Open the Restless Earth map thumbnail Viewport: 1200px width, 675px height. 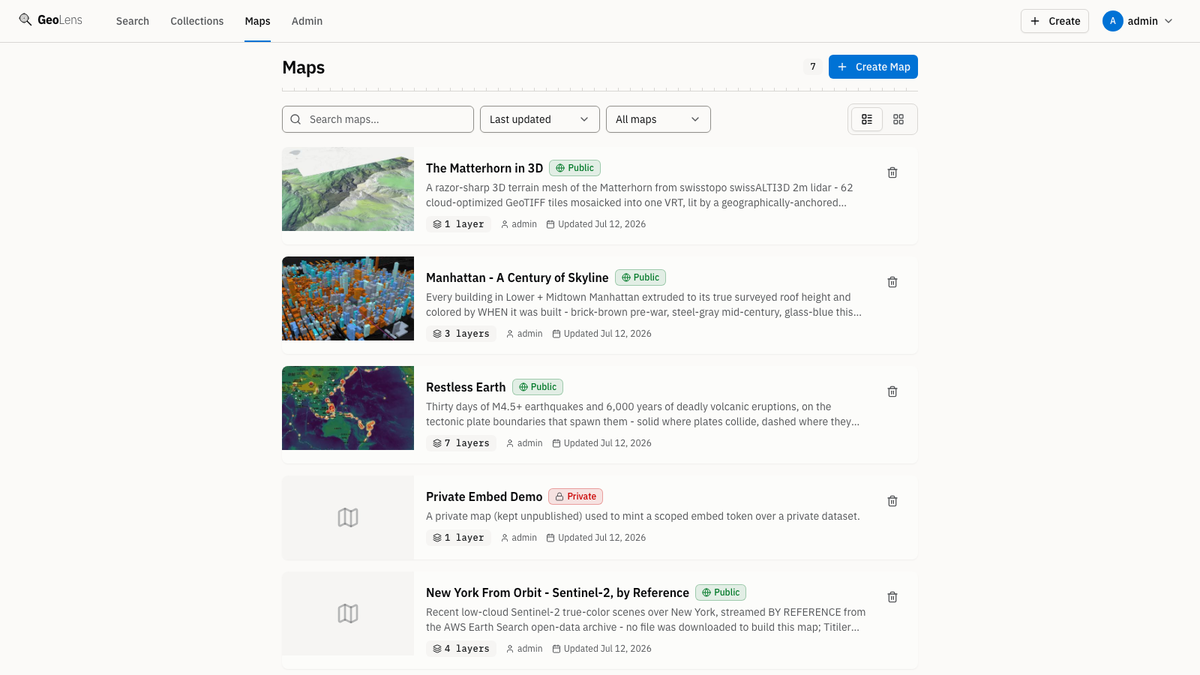[348, 407]
